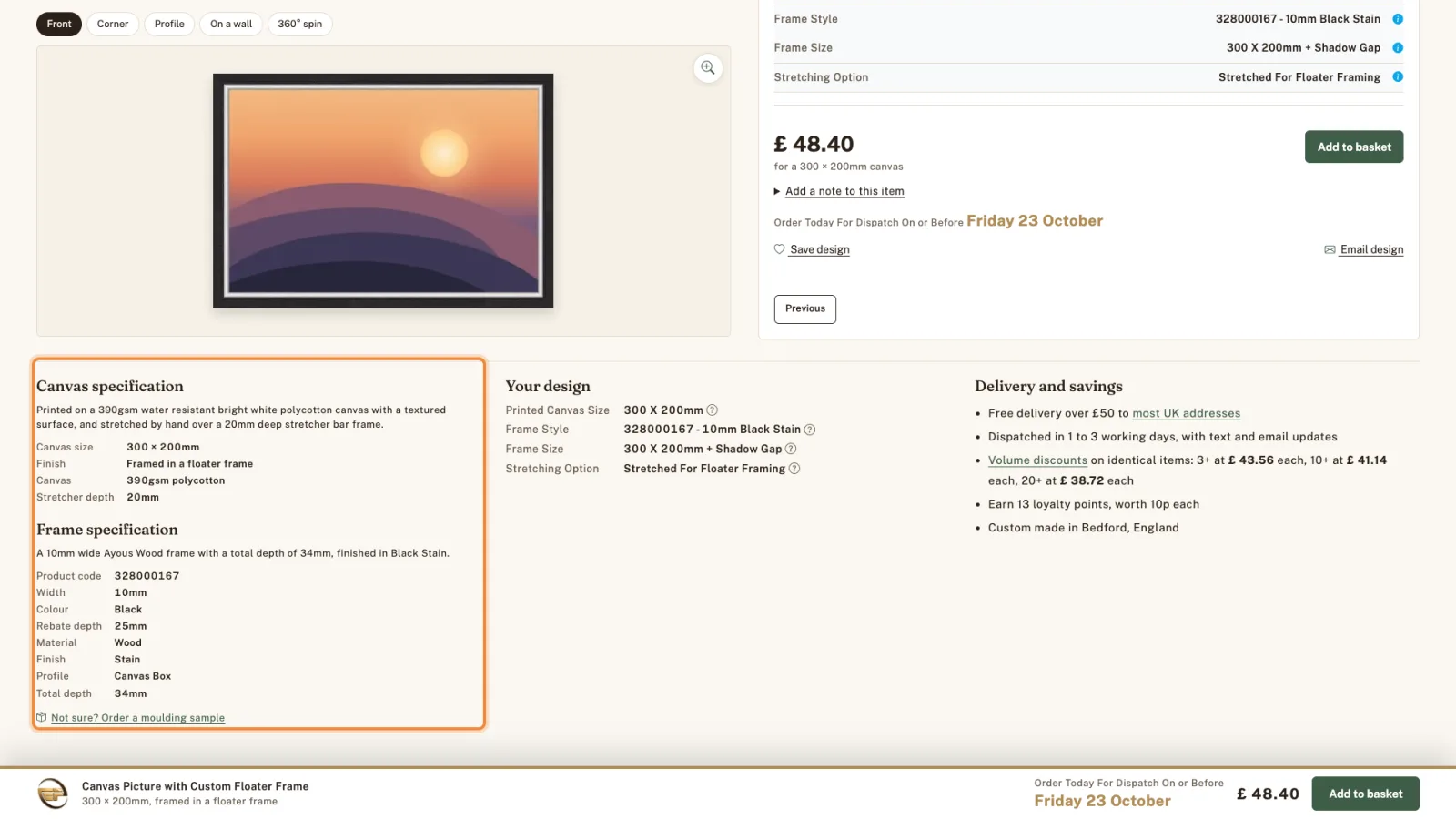
Task: Click the Rebate depth 25mm value
Action: tap(130, 626)
